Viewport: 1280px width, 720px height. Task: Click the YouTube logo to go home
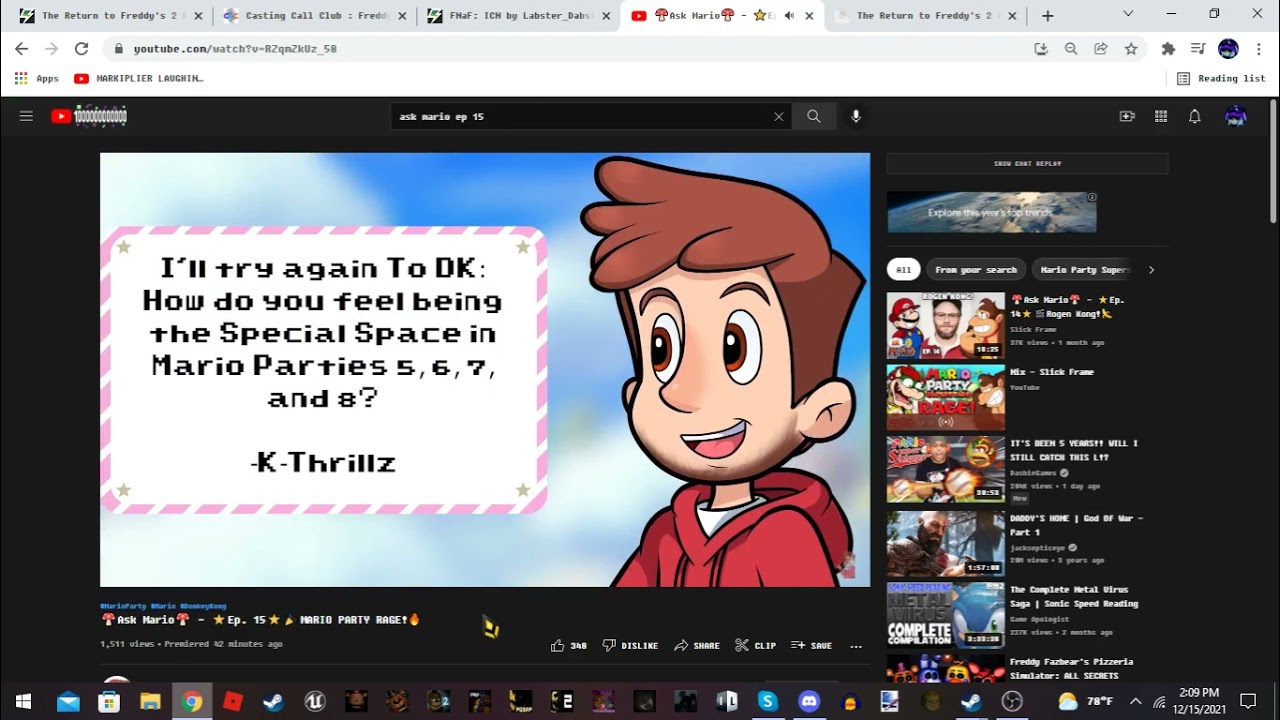coord(89,116)
